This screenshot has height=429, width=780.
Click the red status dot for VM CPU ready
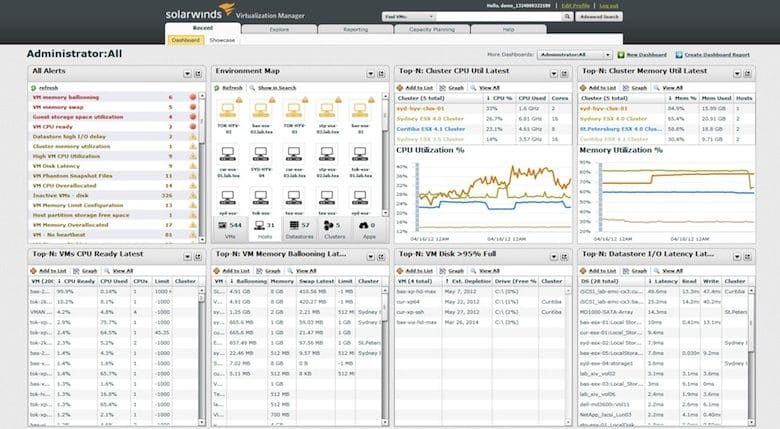click(x=193, y=127)
